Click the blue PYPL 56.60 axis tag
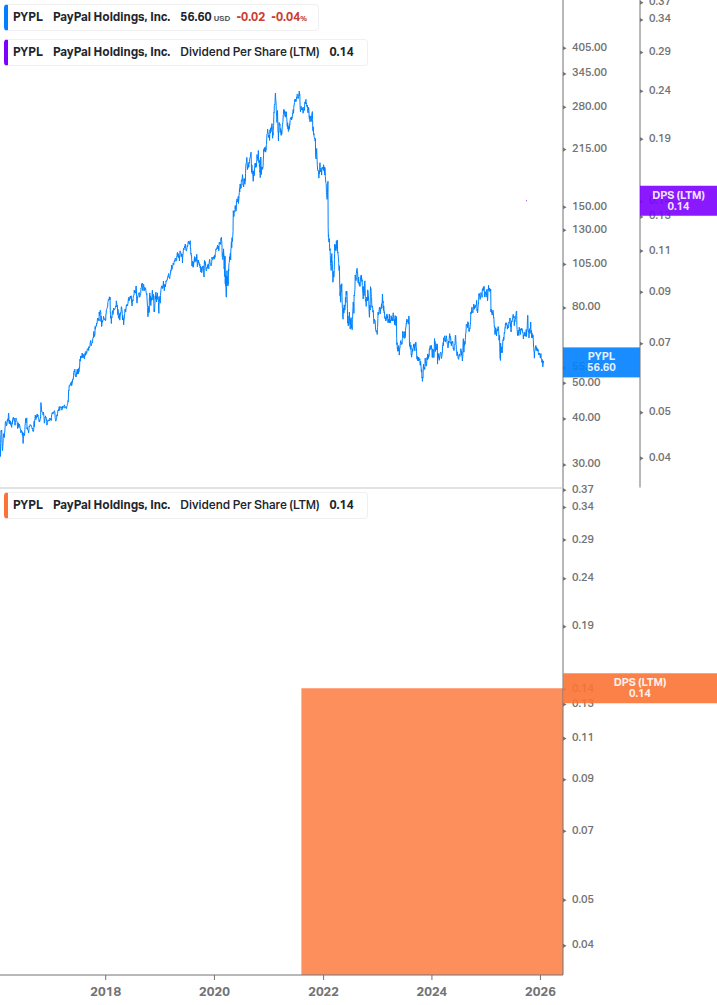Image resolution: width=717 pixels, height=1005 pixels. [601, 362]
